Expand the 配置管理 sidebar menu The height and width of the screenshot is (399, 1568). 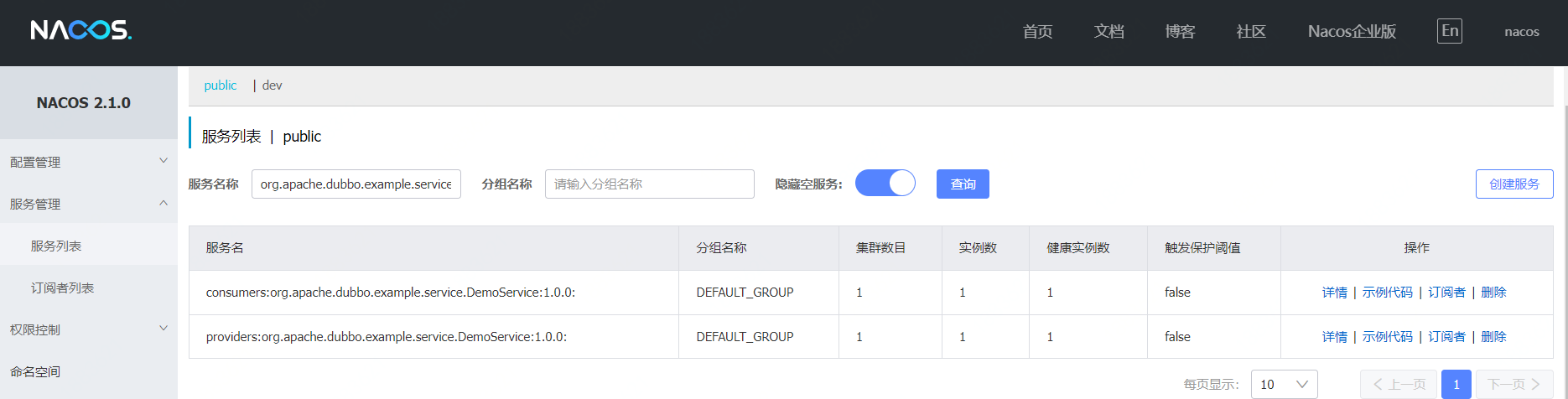click(88, 162)
